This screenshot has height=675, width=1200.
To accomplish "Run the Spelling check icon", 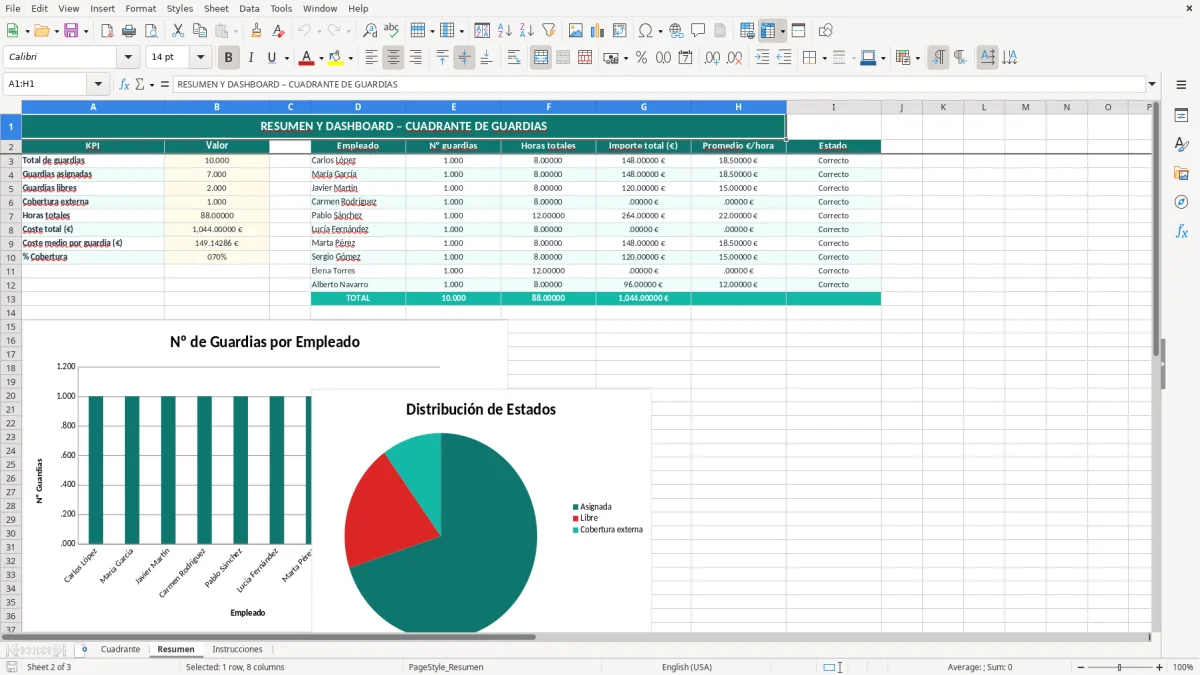I will tap(392, 31).
